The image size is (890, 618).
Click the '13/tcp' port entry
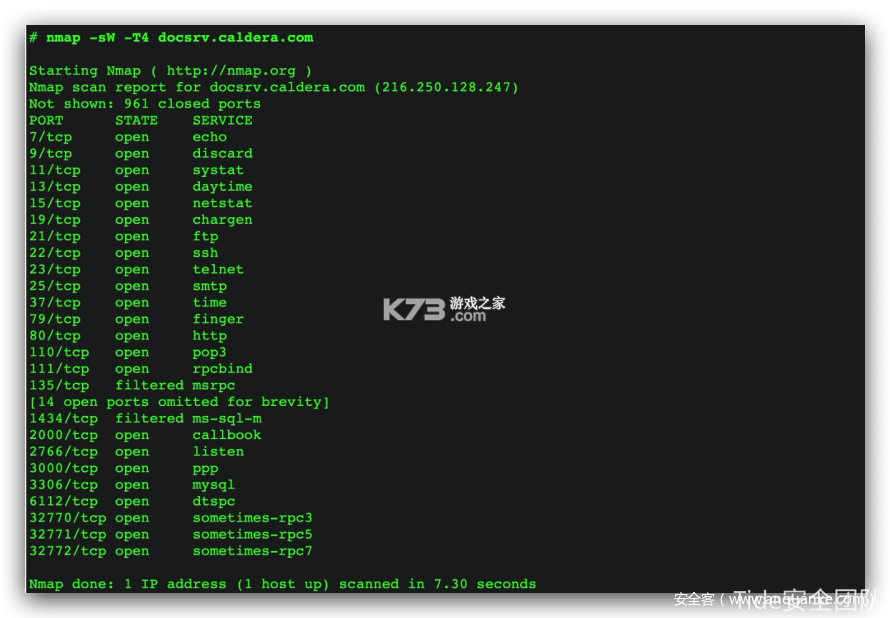pos(55,187)
